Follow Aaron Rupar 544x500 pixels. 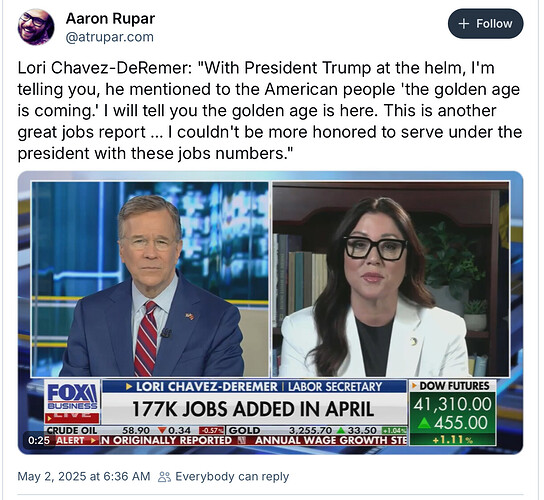pos(485,24)
